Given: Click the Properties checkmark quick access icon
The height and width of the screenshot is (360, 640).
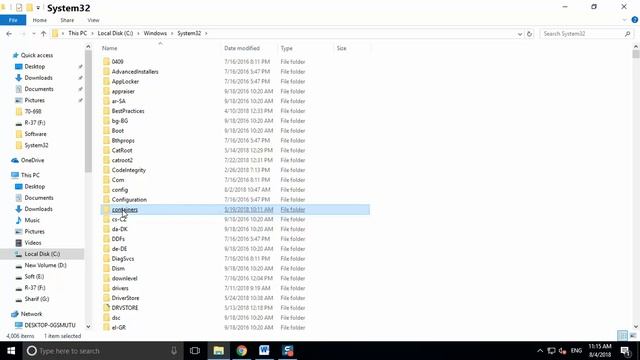Looking at the screenshot, I should (19, 8).
